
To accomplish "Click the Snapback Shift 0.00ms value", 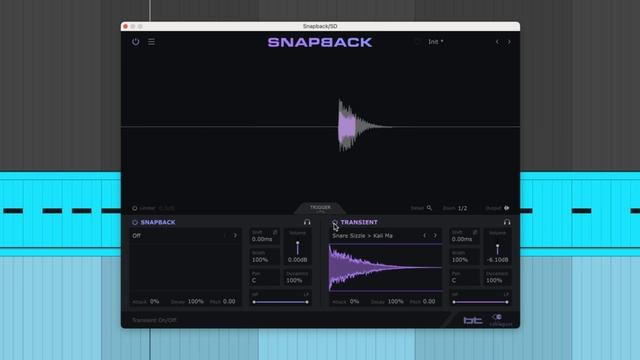I will point(262,239).
